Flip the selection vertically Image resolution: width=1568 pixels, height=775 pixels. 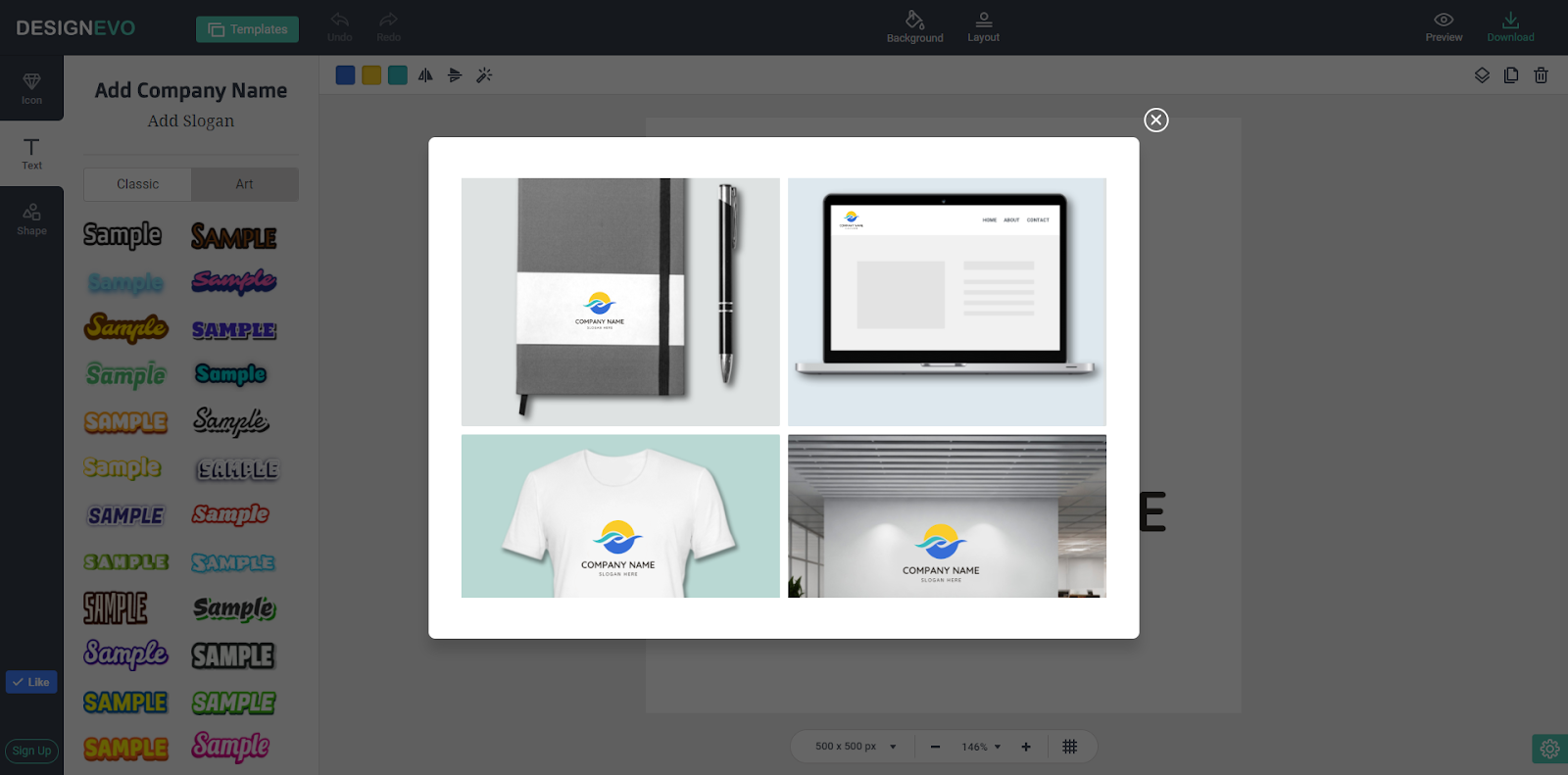coord(455,75)
